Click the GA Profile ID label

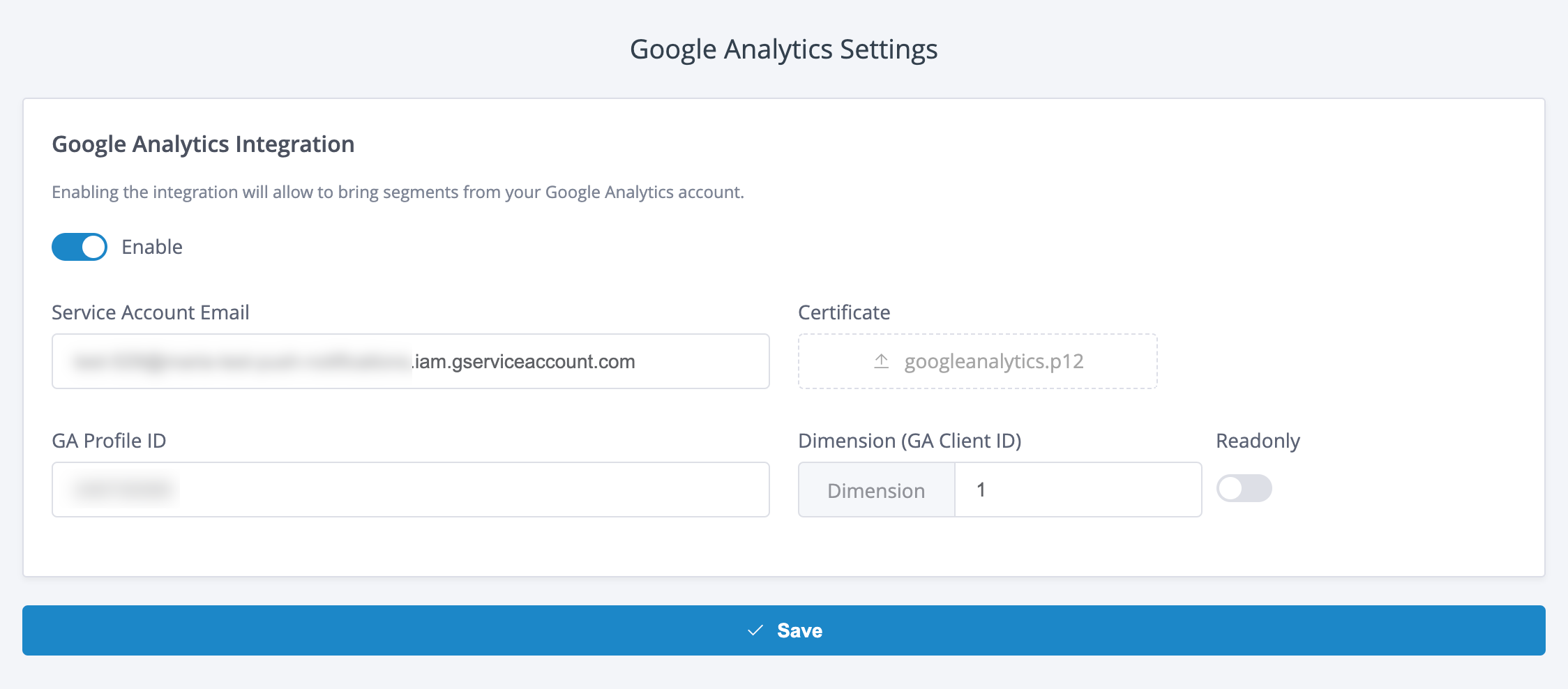click(109, 441)
